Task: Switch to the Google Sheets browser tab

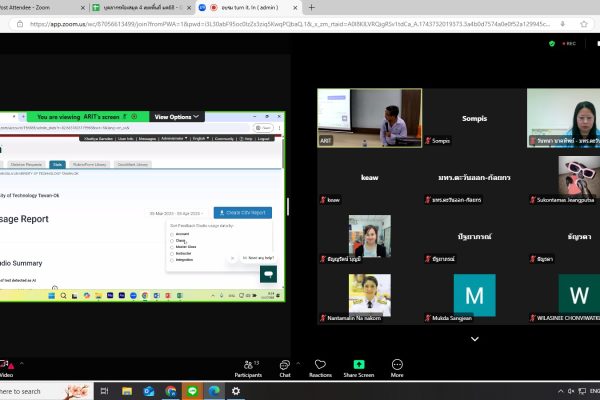Action: pyautogui.click(x=142, y=7)
